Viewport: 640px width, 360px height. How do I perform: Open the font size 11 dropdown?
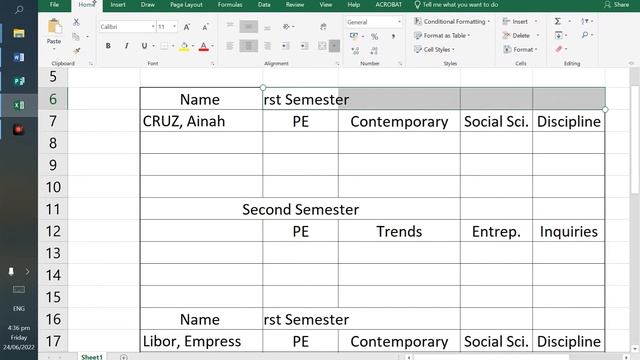pyautogui.click(x=175, y=27)
